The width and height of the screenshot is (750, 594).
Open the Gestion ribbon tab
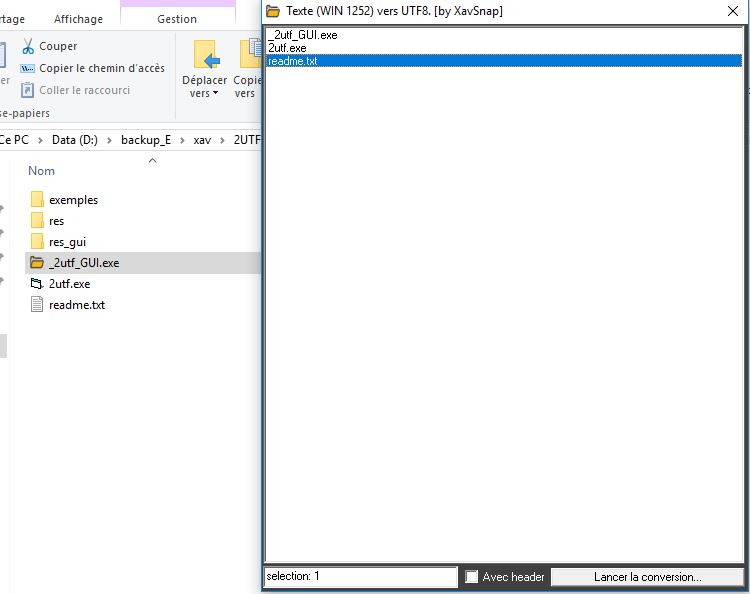[x=177, y=19]
